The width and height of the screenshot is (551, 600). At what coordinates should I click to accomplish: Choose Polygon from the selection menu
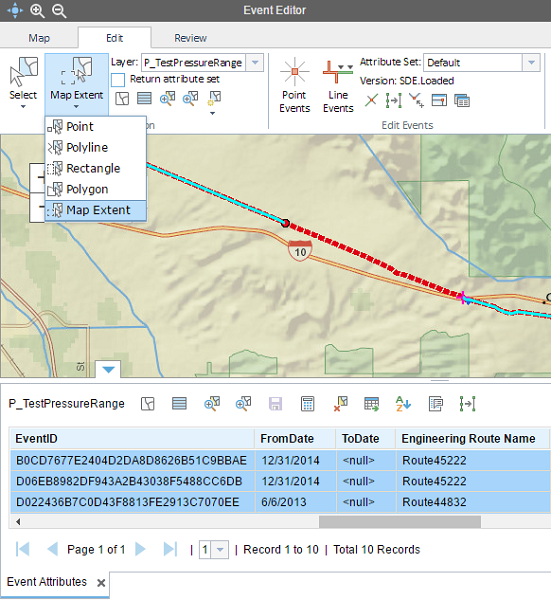(96, 189)
